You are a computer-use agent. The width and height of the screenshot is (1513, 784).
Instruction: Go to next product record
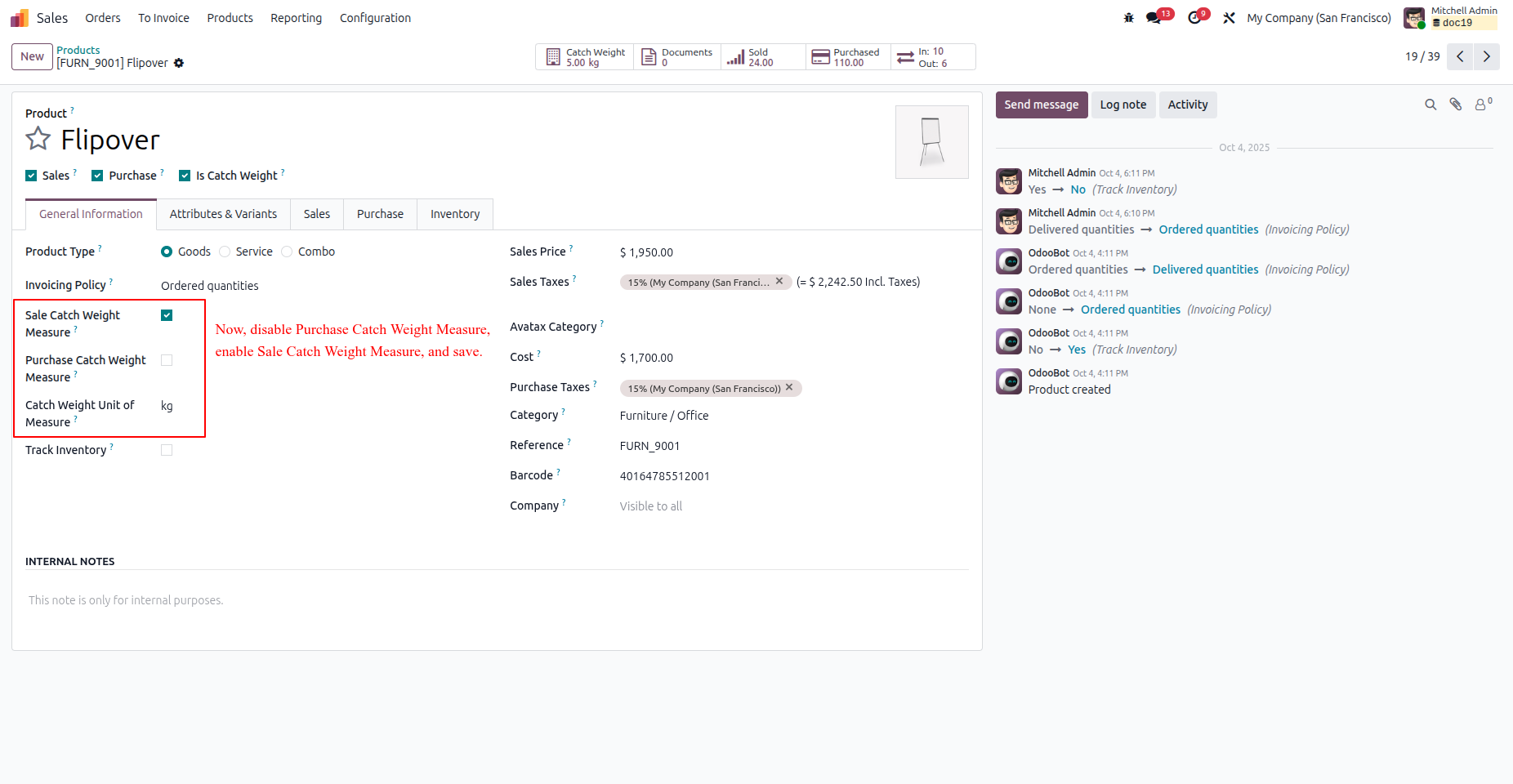click(1487, 56)
